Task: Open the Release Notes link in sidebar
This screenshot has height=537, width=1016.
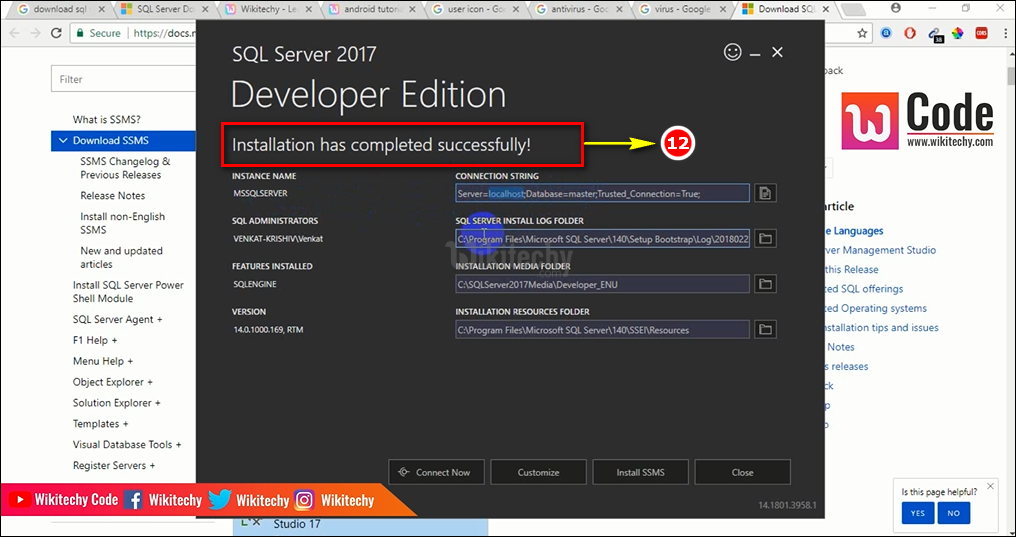Action: click(x=113, y=196)
